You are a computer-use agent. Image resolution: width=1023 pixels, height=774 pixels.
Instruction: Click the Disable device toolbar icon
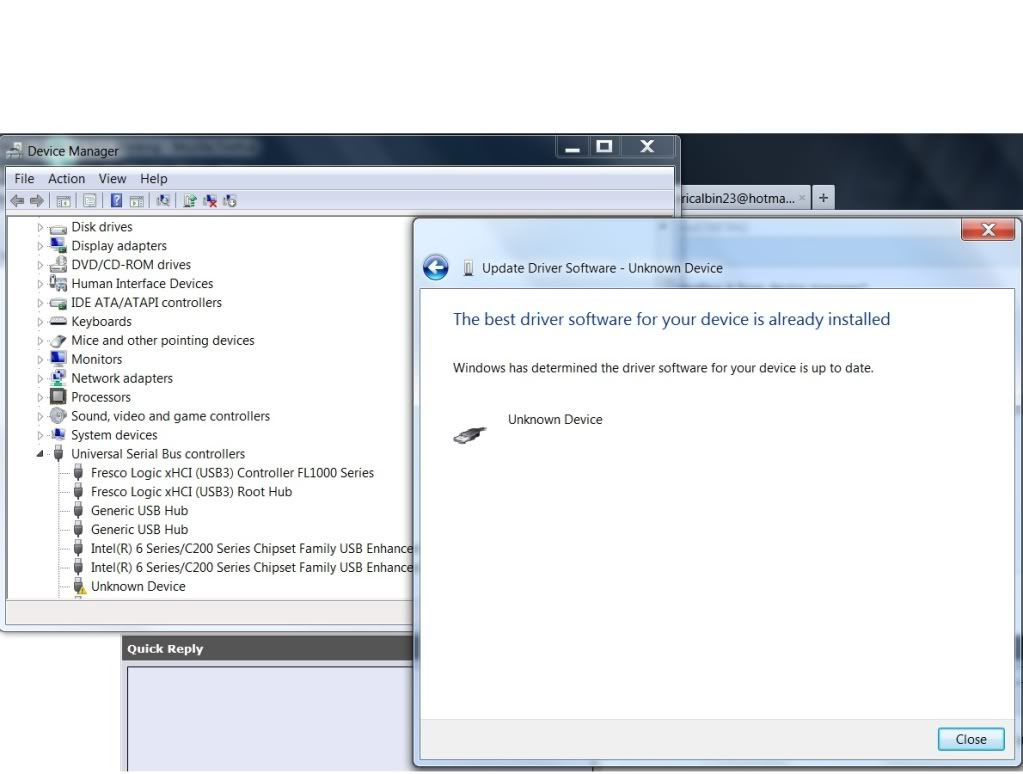(230, 201)
